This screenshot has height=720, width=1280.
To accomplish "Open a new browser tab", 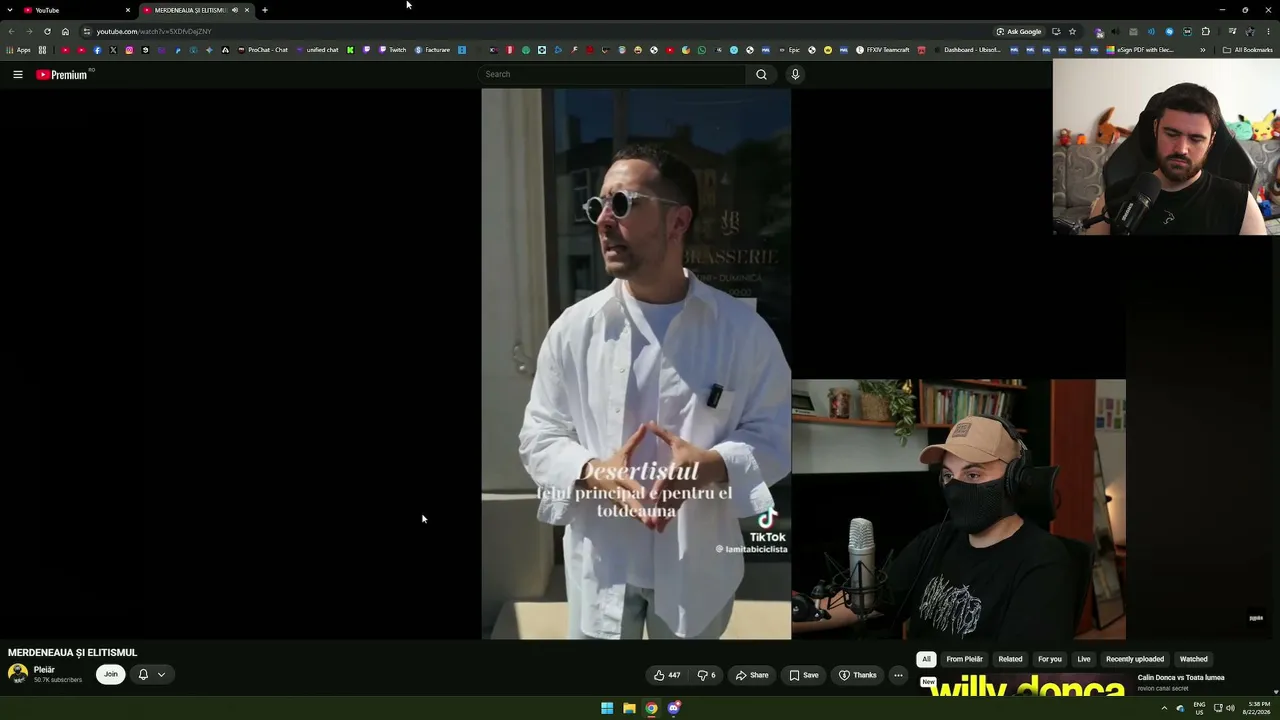I will coord(265,10).
